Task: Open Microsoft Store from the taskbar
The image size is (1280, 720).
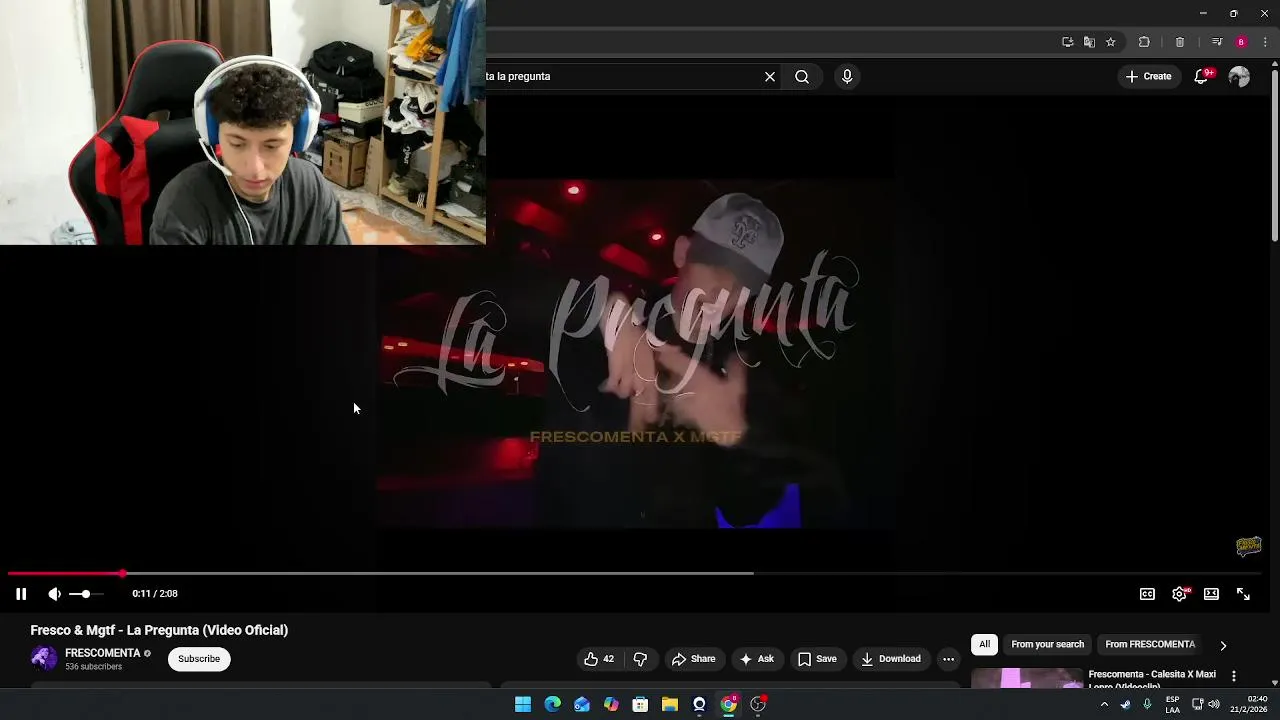Action: pyautogui.click(x=640, y=704)
